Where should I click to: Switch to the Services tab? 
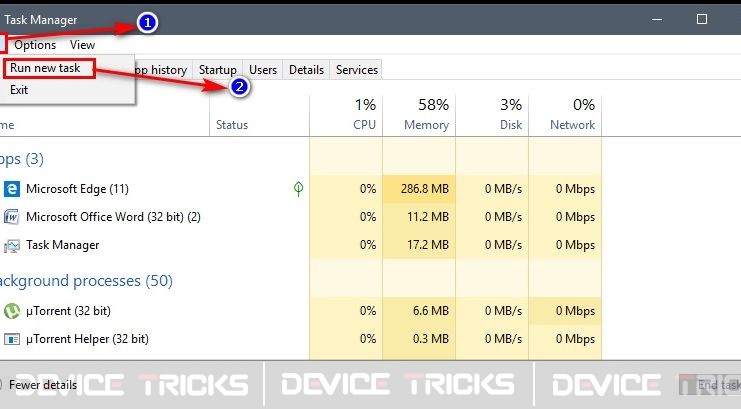coord(357,70)
